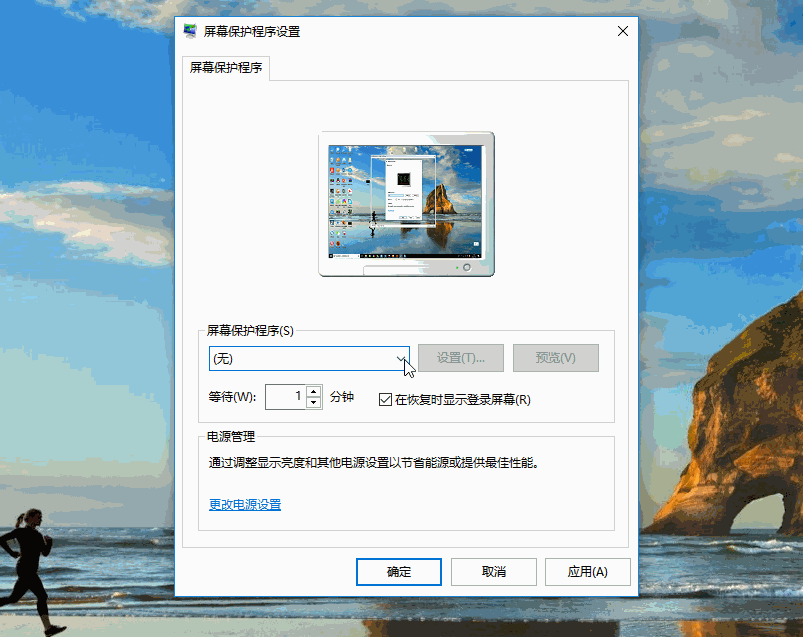Click the dropdown arrow next to (无)
Viewport: 803px width, 637px height.
point(402,358)
